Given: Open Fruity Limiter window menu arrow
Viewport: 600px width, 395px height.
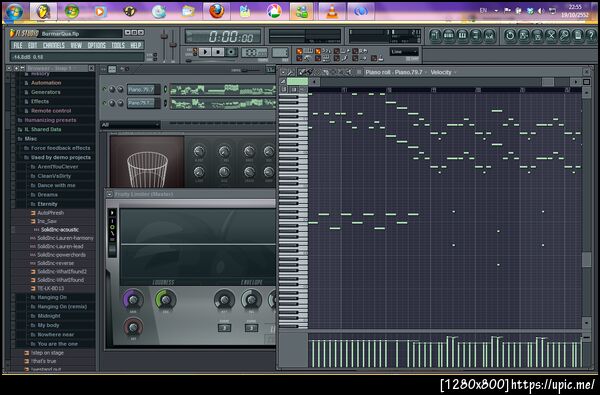Looking at the screenshot, I should (x=109, y=194).
